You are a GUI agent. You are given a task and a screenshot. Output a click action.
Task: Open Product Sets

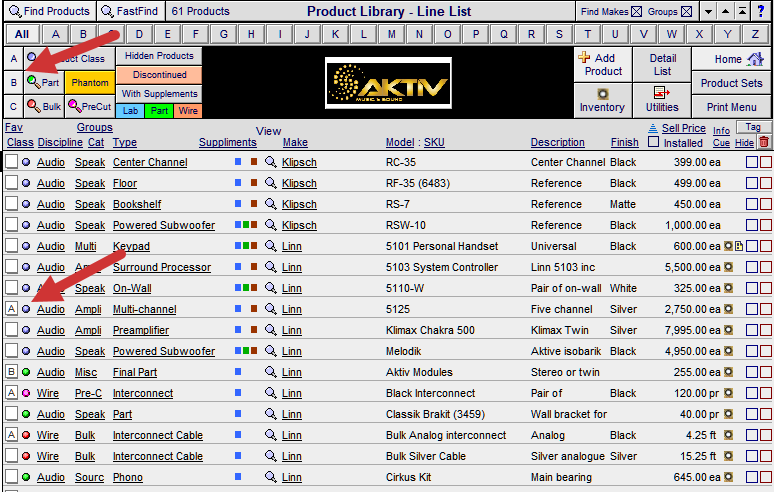tap(732, 83)
